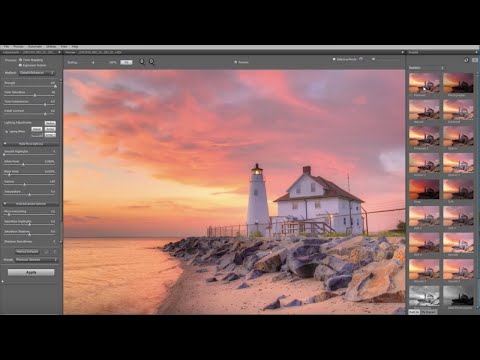Click the Color Saturation slider

pyautogui.click(x=30, y=95)
